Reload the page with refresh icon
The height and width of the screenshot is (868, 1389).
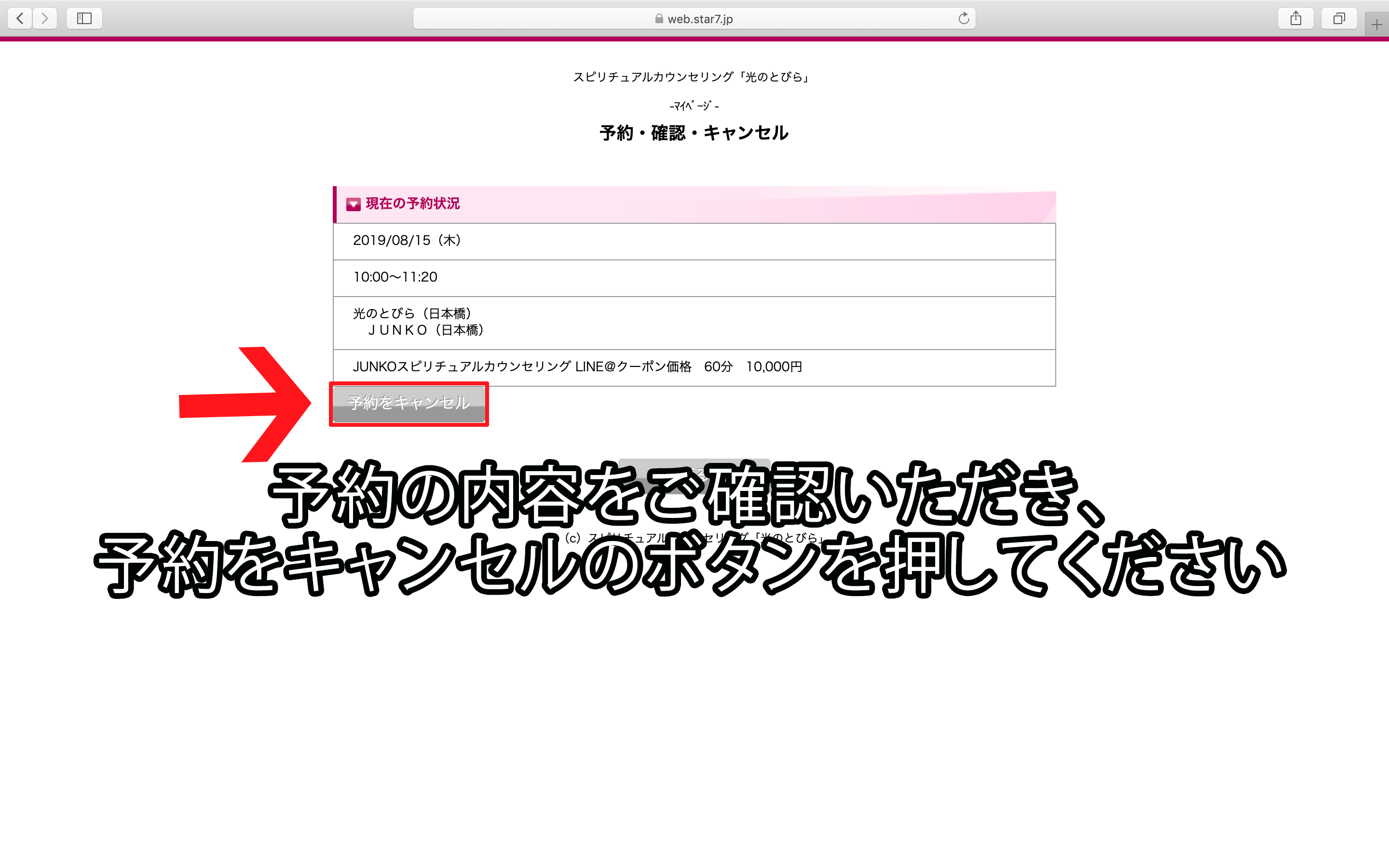tap(964, 18)
